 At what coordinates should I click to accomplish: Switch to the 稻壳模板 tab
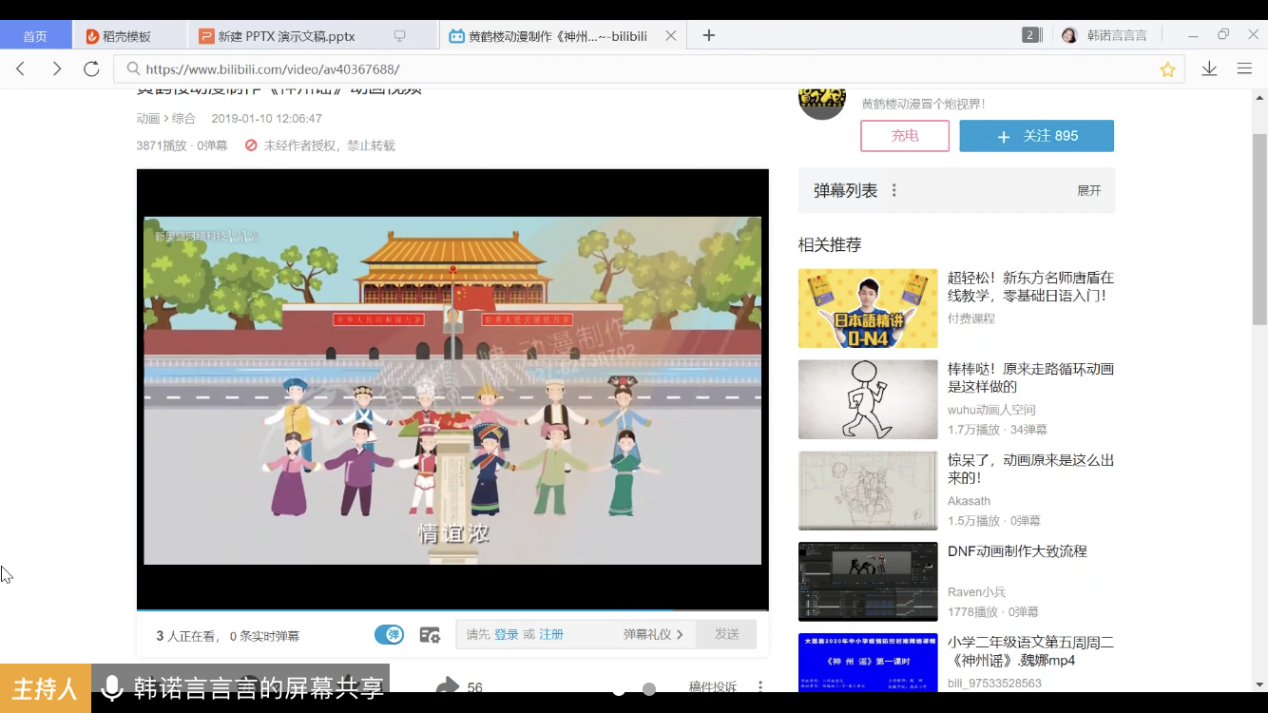[129, 36]
